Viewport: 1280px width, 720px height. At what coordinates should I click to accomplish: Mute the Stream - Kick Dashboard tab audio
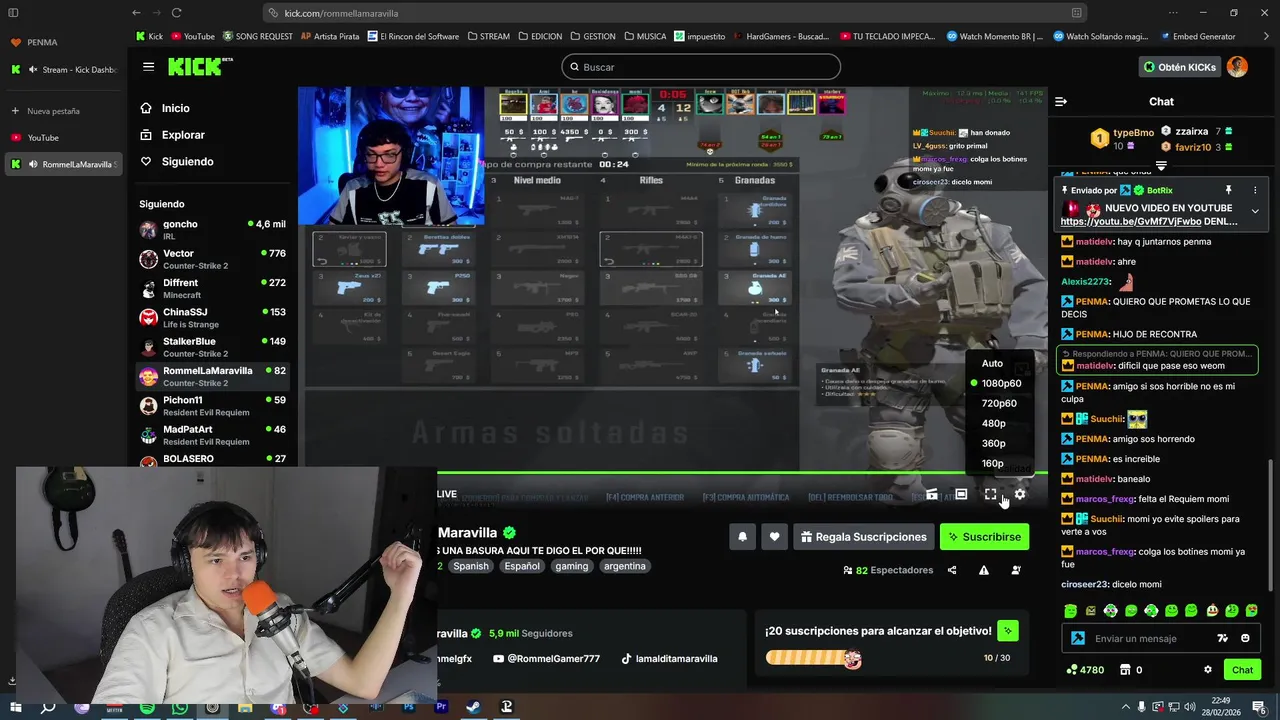point(33,70)
